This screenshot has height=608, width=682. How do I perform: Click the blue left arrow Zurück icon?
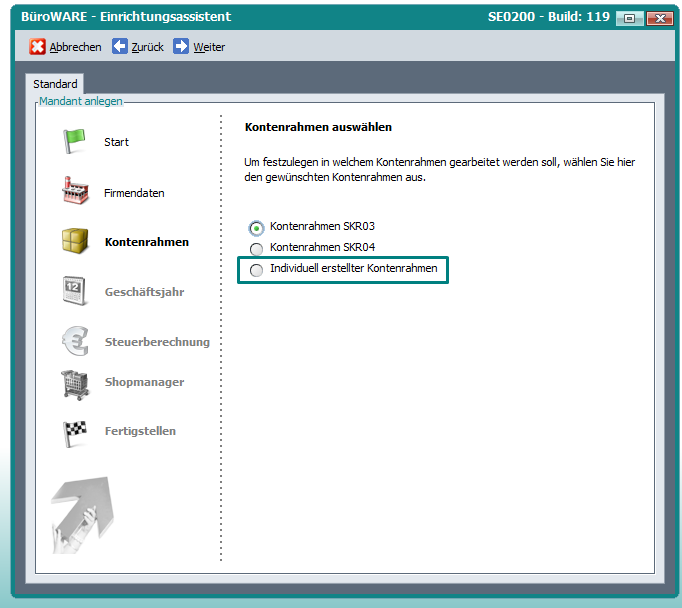point(119,47)
